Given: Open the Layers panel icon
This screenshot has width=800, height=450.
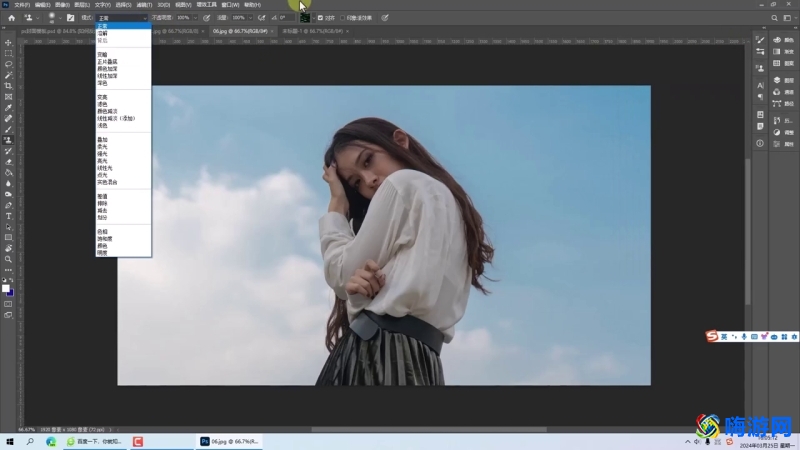Looking at the screenshot, I should tap(777, 80).
